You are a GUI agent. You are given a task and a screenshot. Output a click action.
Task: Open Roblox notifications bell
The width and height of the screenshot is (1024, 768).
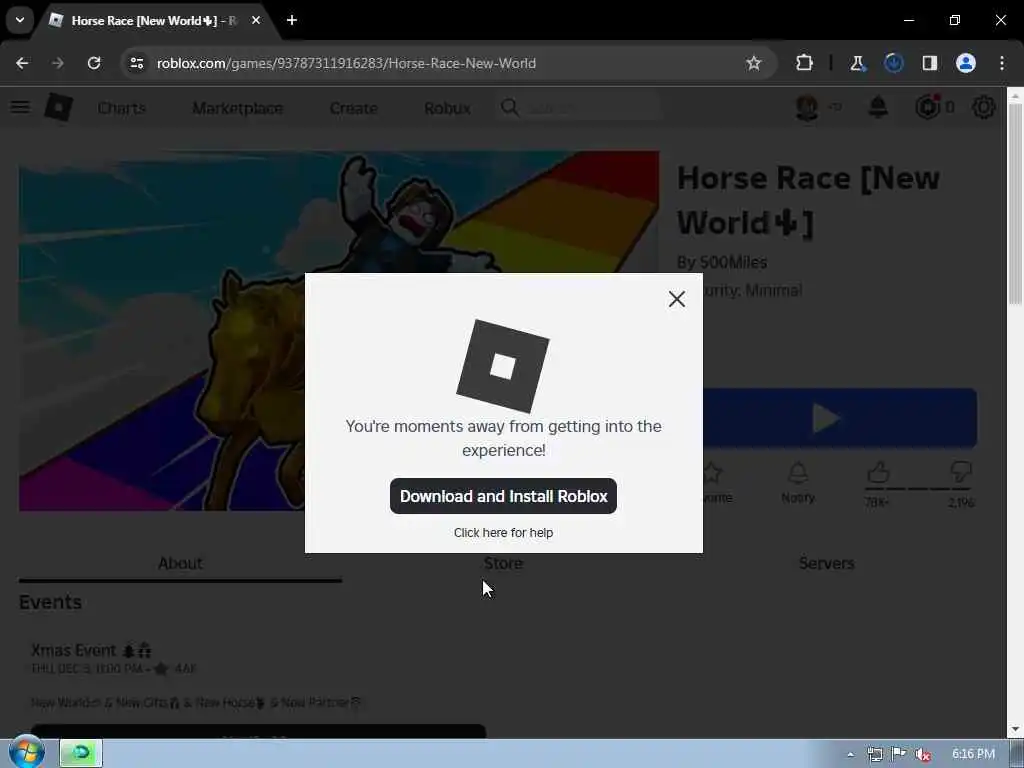(878, 107)
